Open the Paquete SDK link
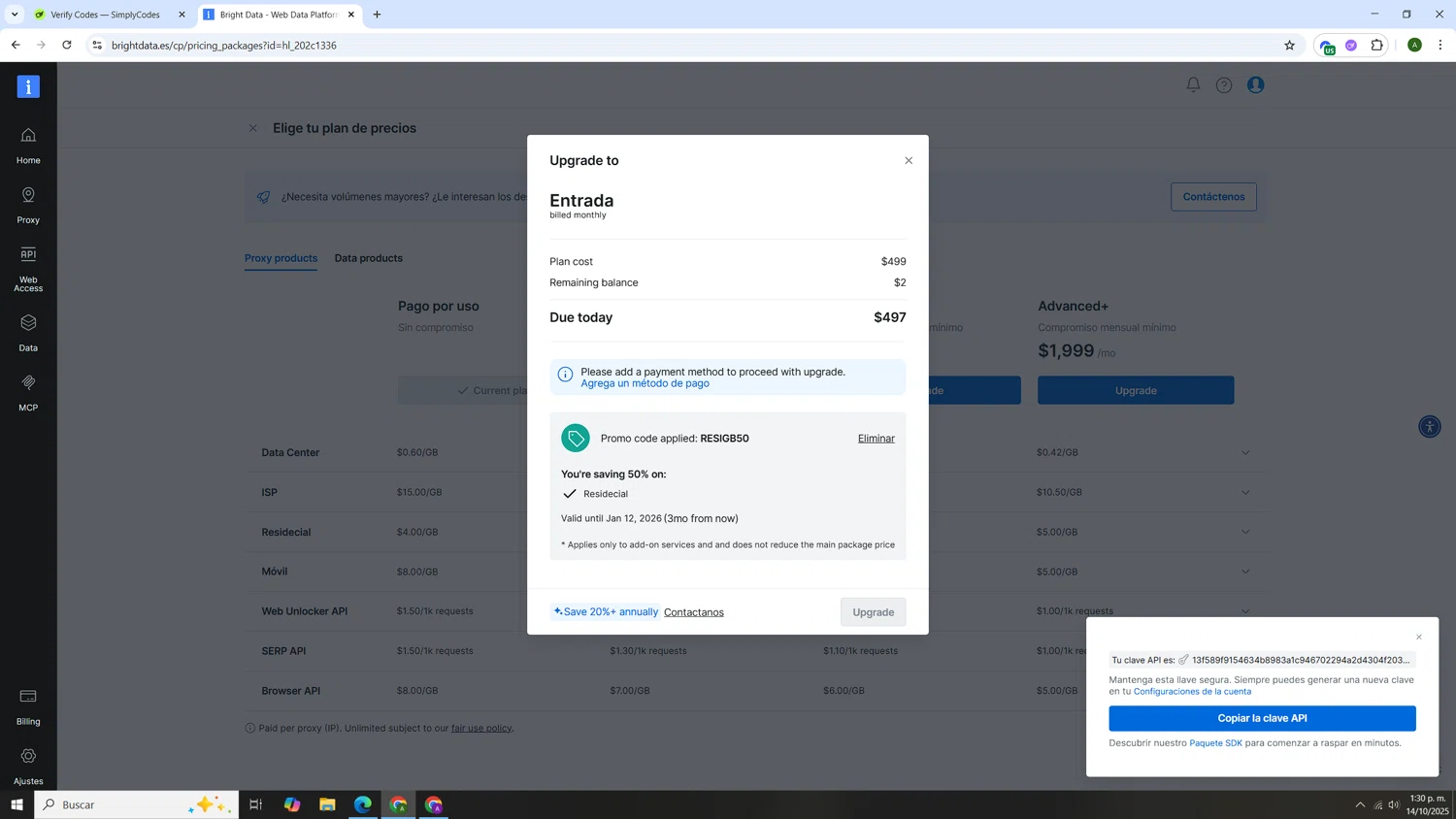This screenshot has height=819, width=1456. tap(1215, 743)
